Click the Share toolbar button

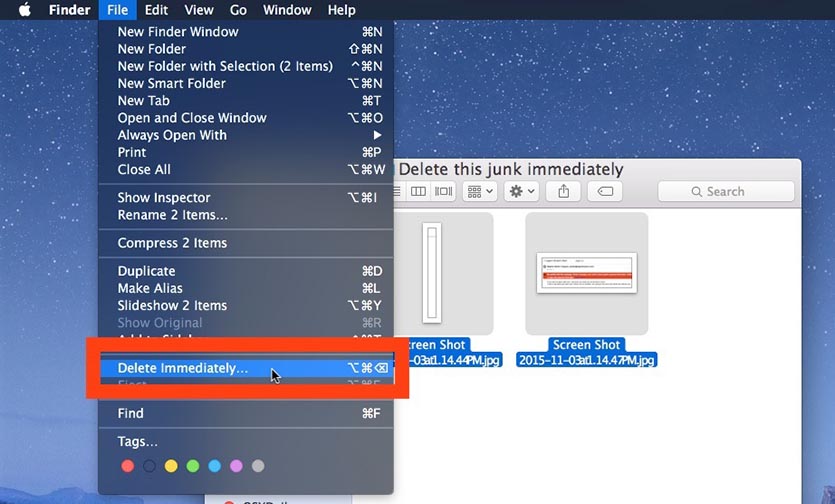(x=563, y=191)
